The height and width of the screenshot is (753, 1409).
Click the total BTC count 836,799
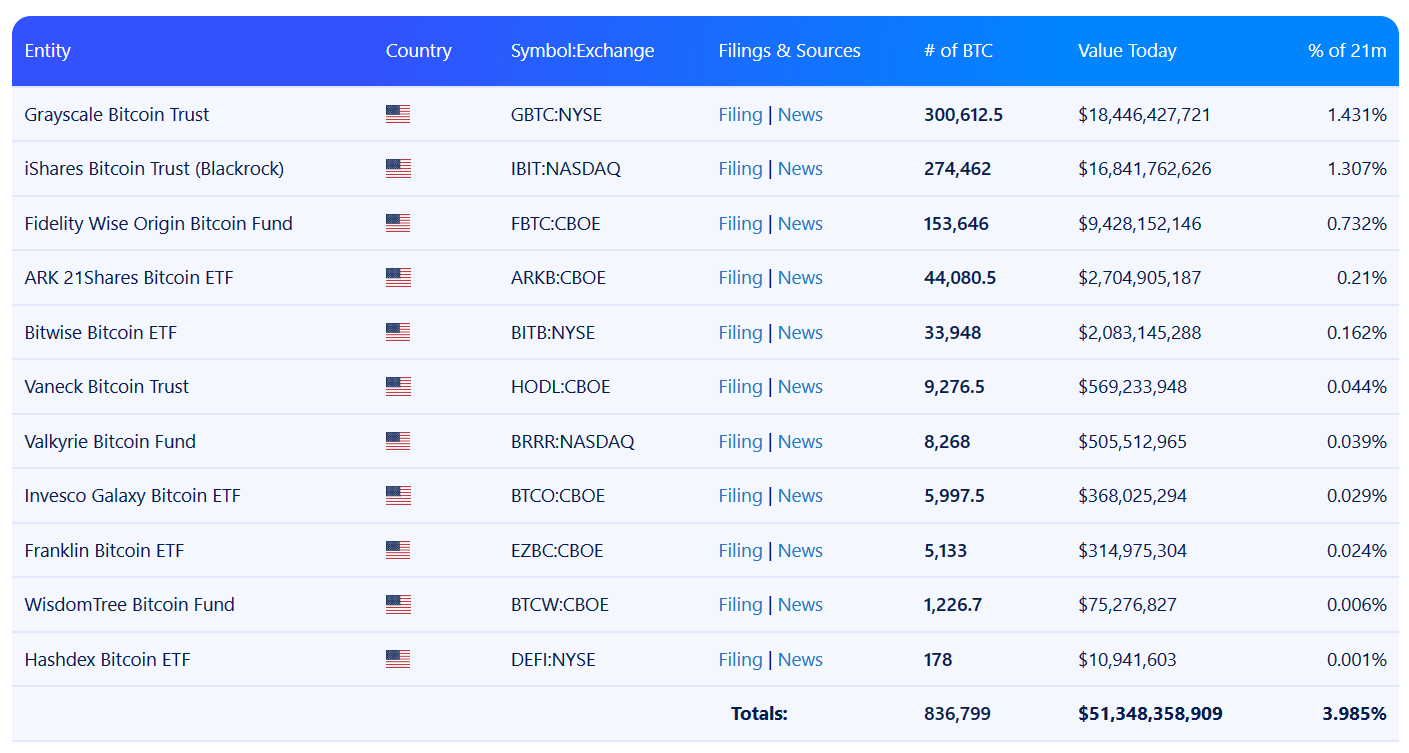(x=957, y=714)
